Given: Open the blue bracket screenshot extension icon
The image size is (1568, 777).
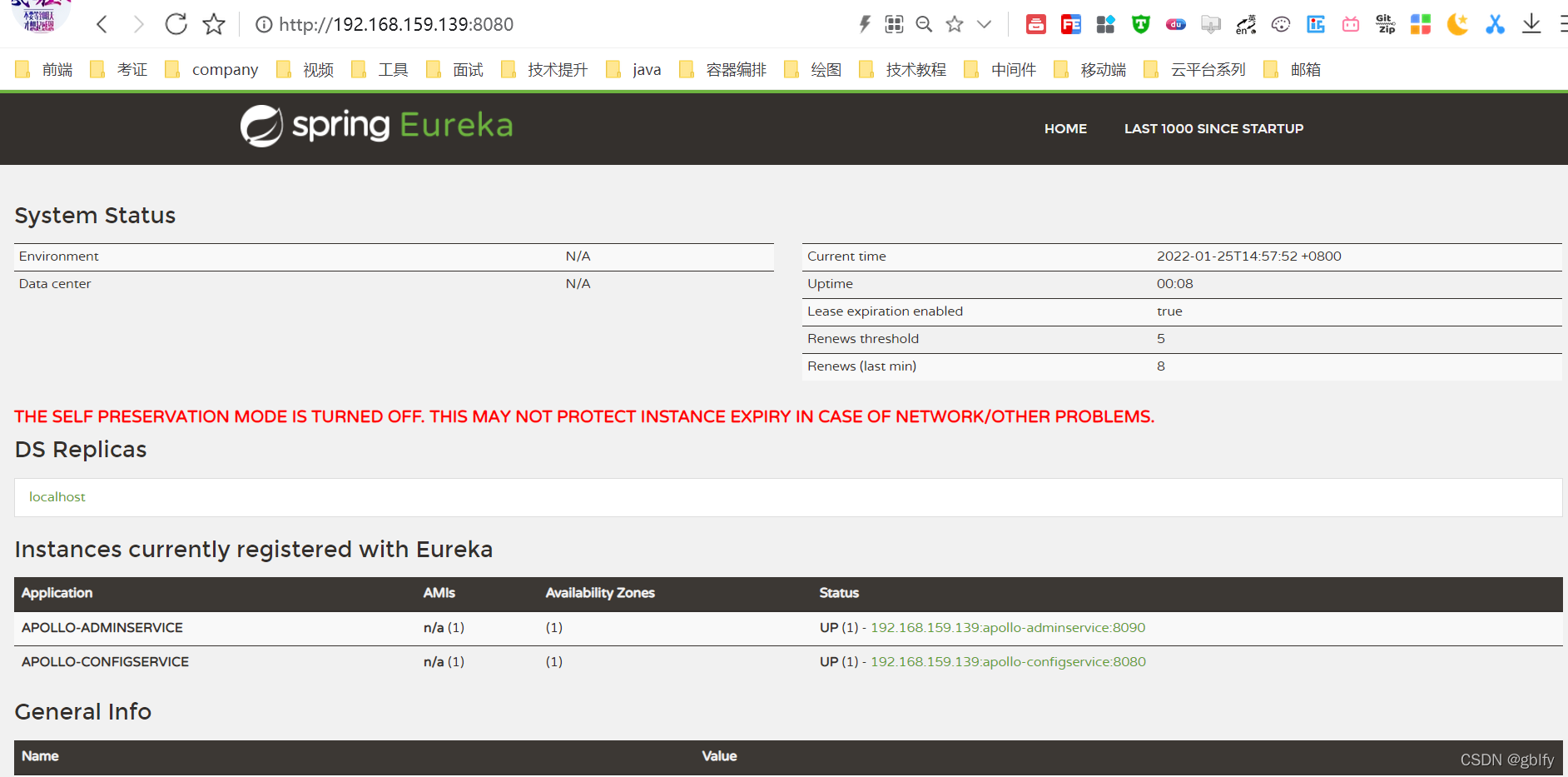Looking at the screenshot, I should [1316, 24].
